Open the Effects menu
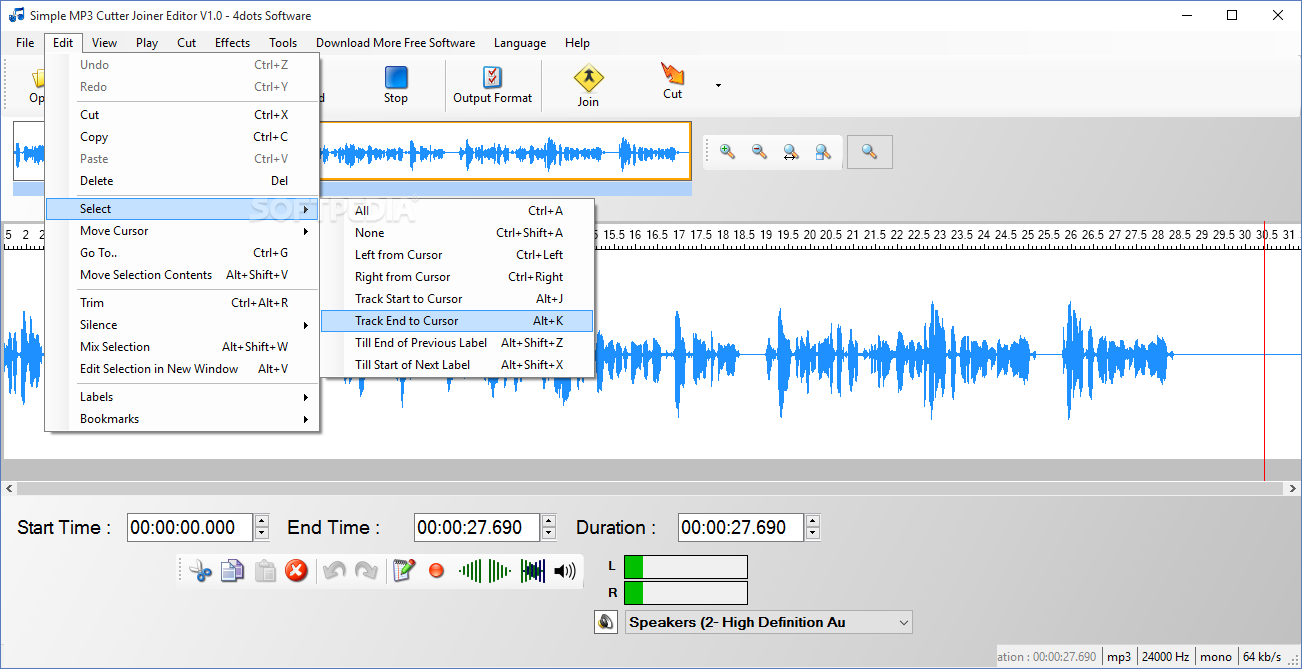1302x669 pixels. [232, 43]
